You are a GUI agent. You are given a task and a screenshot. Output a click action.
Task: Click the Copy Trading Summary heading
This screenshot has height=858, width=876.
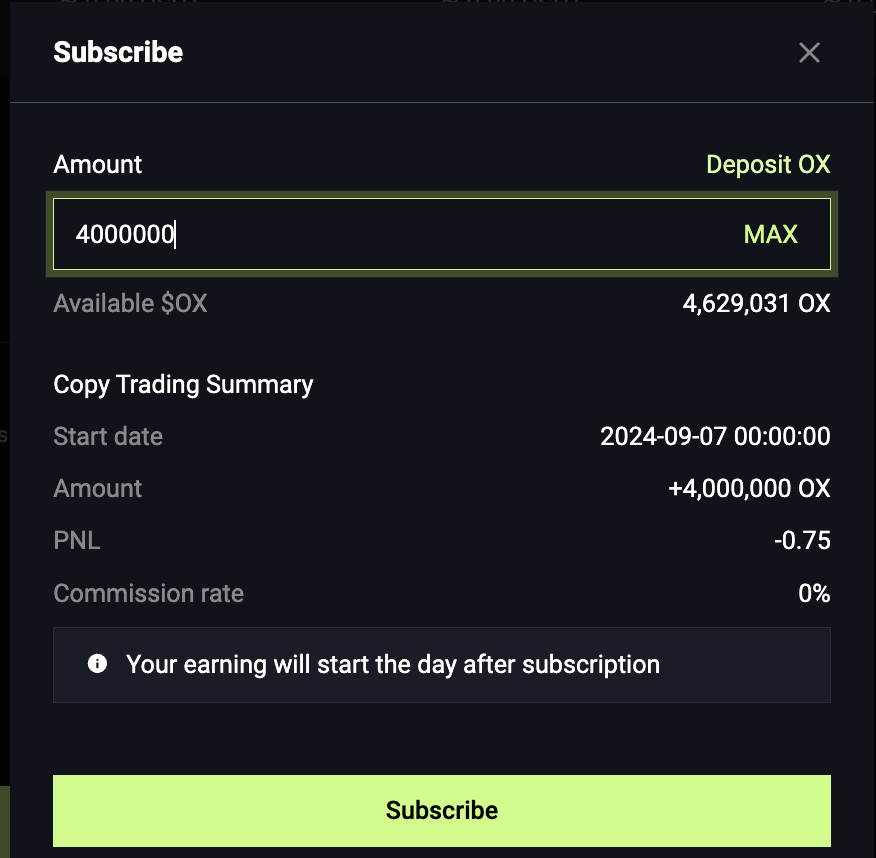click(x=183, y=384)
